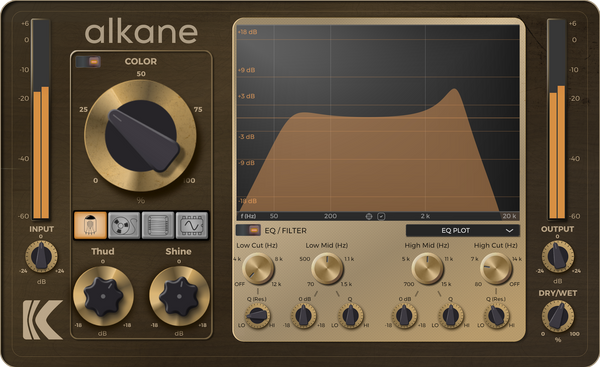
Task: Click the High Mid gain dB knob
Action: [x=404, y=316]
